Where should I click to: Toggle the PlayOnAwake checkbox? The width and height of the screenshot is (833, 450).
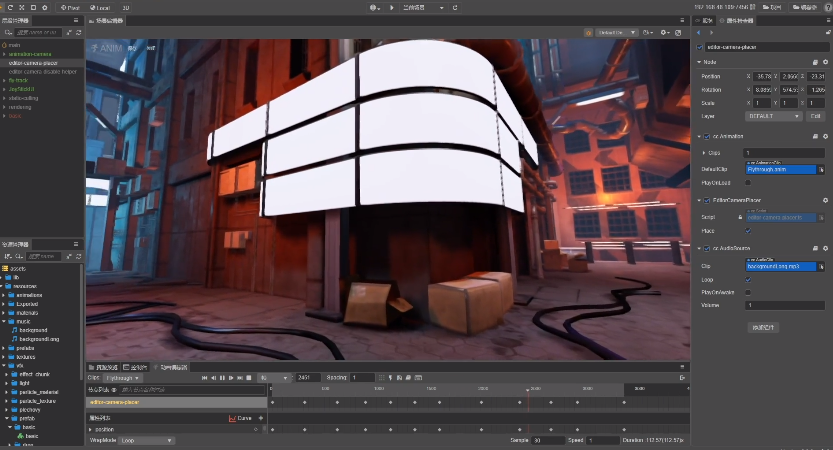coord(748,292)
